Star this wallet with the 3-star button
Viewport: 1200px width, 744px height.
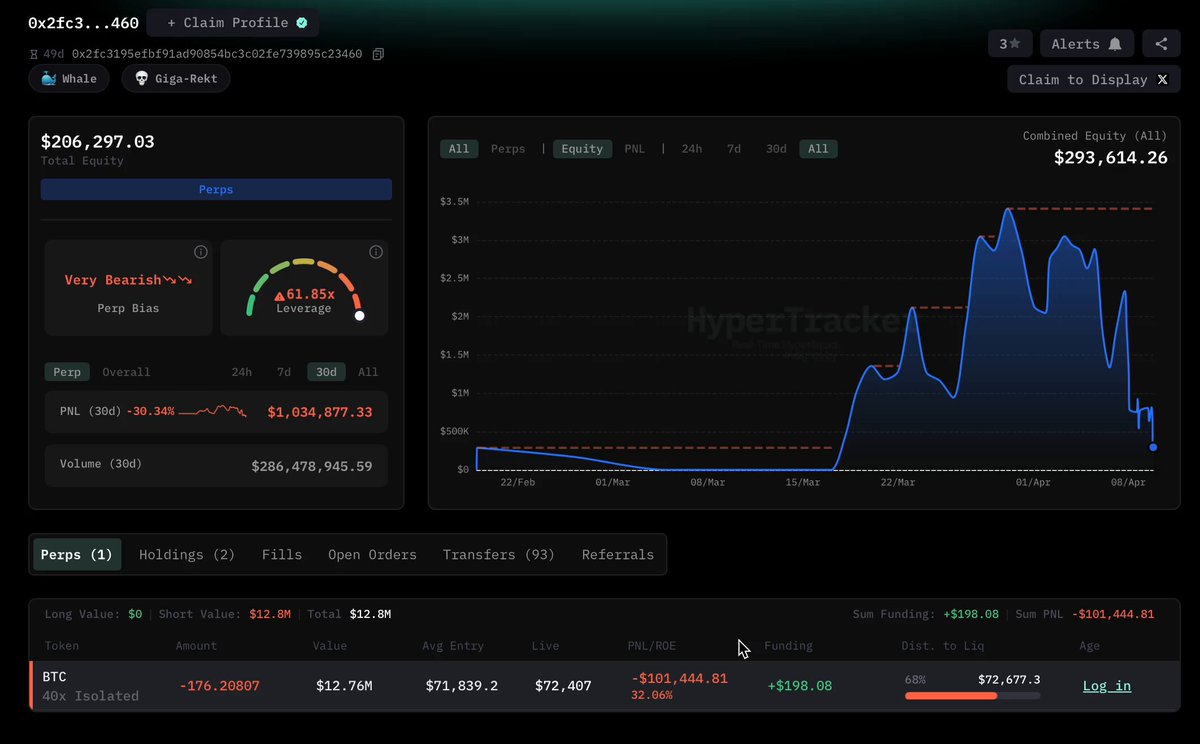click(1010, 44)
